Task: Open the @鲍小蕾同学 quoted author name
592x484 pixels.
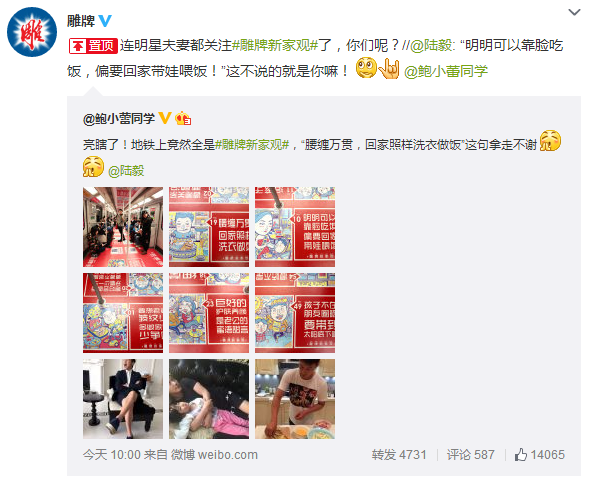Action: point(119,119)
